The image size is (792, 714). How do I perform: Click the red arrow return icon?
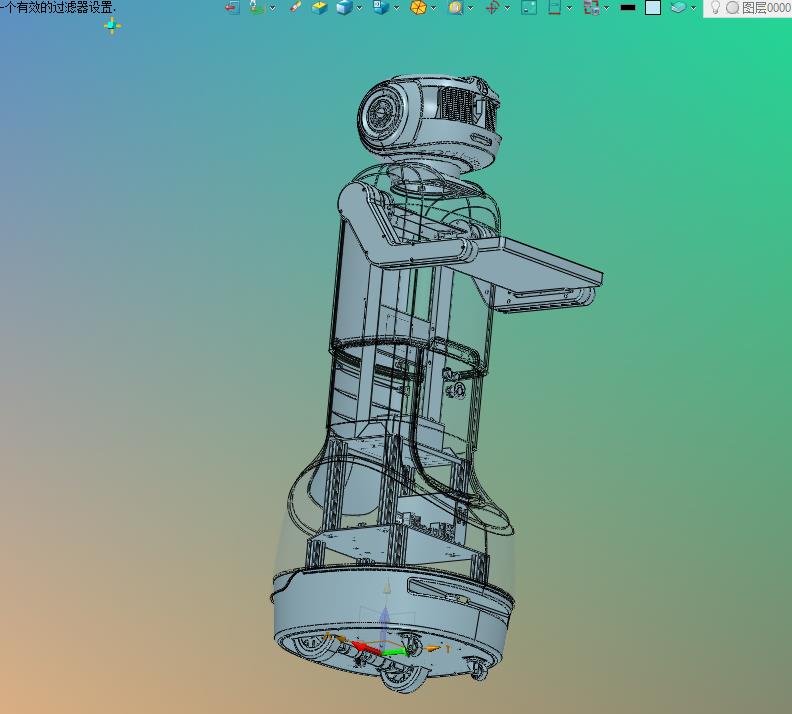232,8
